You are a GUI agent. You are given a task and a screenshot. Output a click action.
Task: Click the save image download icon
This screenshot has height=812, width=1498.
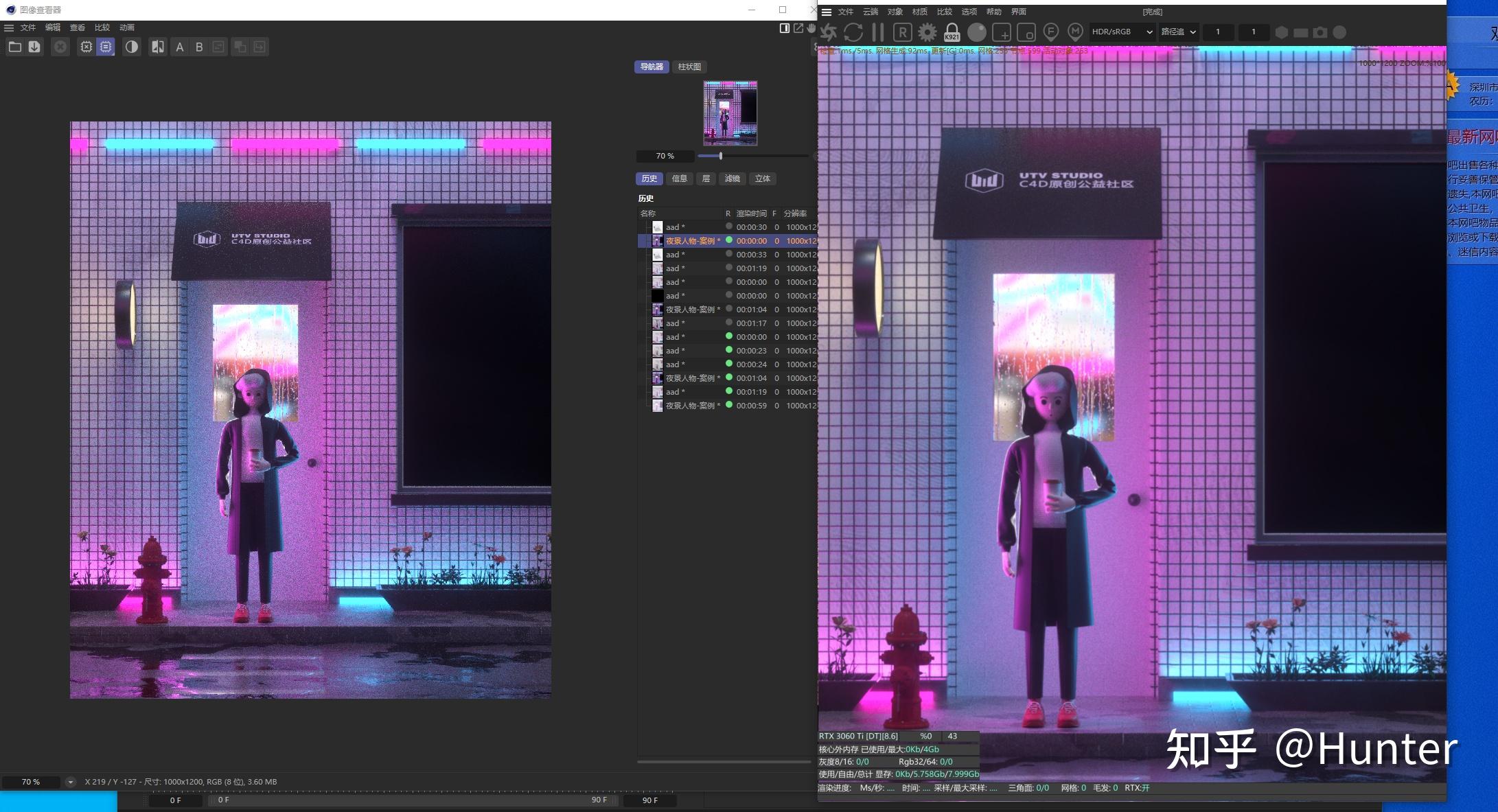[x=34, y=47]
